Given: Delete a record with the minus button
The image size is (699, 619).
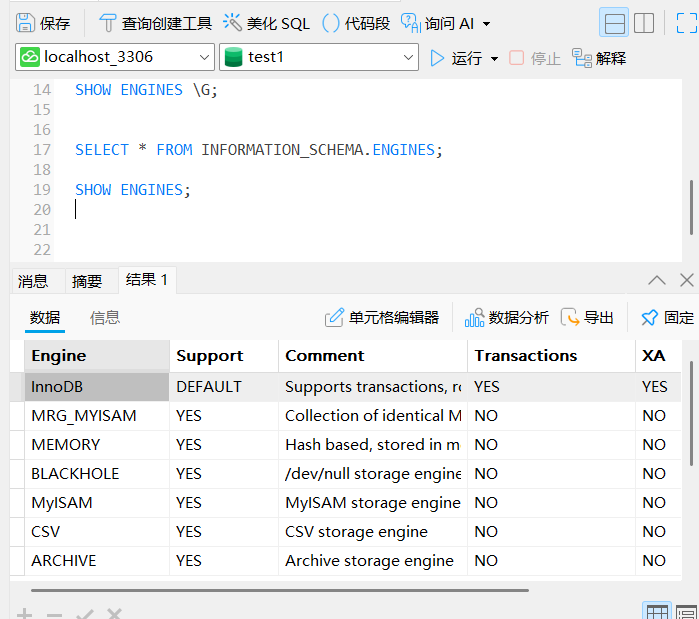Looking at the screenshot, I should (x=54, y=615).
